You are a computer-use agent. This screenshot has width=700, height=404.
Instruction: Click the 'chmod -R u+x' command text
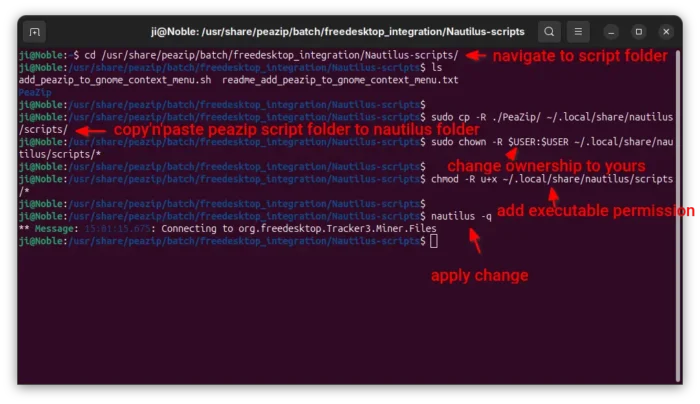(464, 179)
